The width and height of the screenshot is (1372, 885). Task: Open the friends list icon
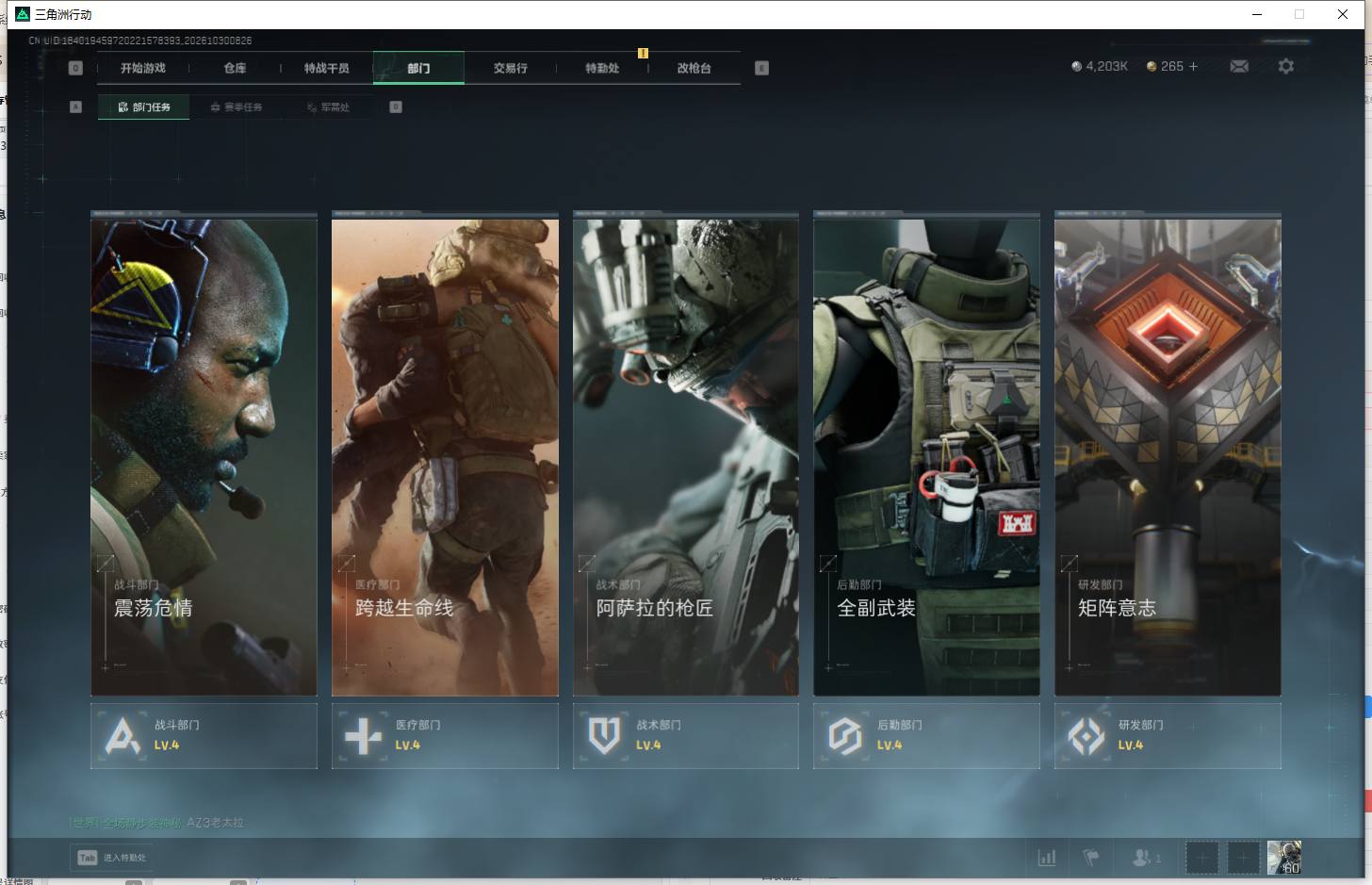pyautogui.click(x=1145, y=858)
